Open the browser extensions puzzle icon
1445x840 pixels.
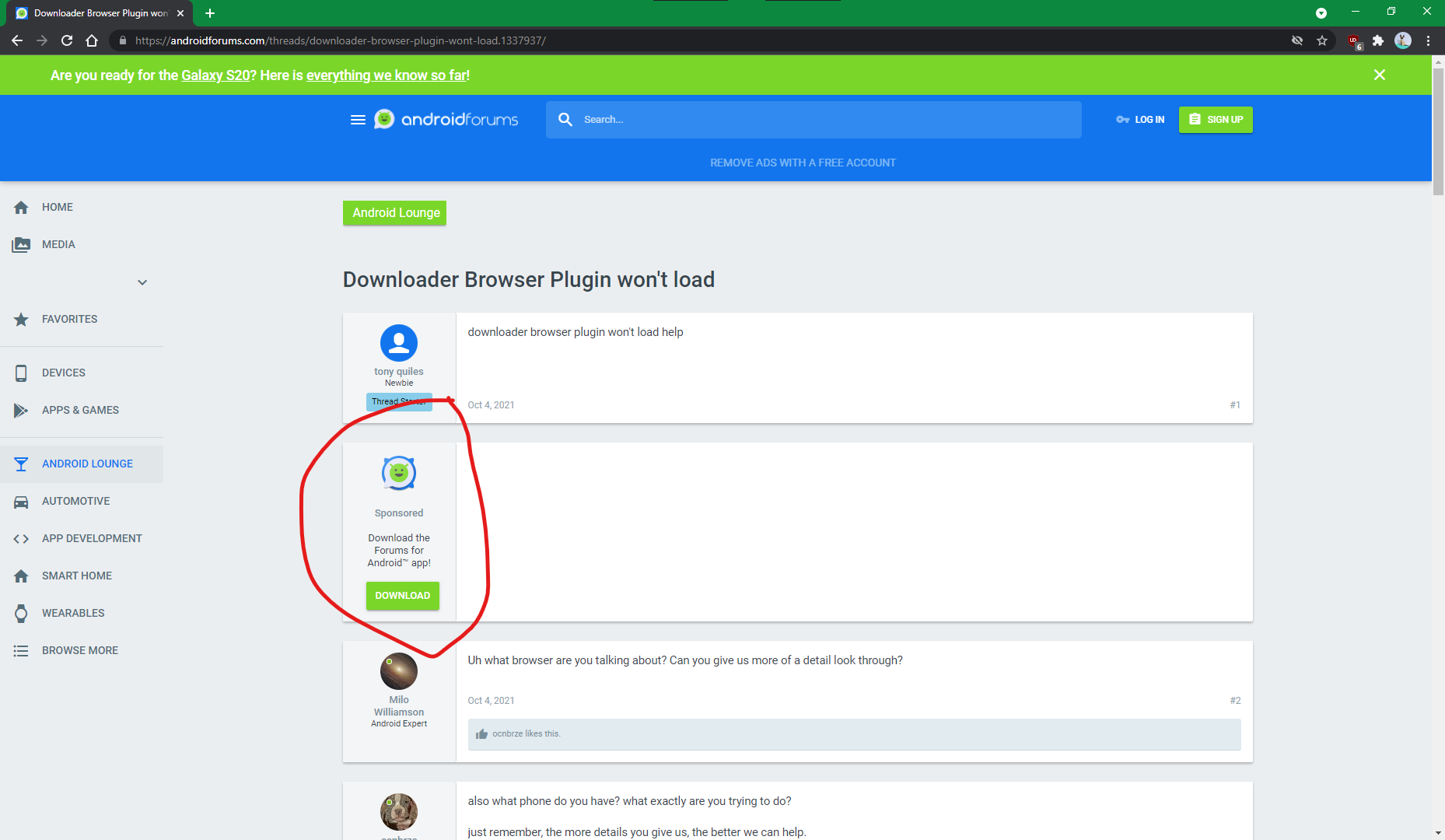[x=1378, y=40]
